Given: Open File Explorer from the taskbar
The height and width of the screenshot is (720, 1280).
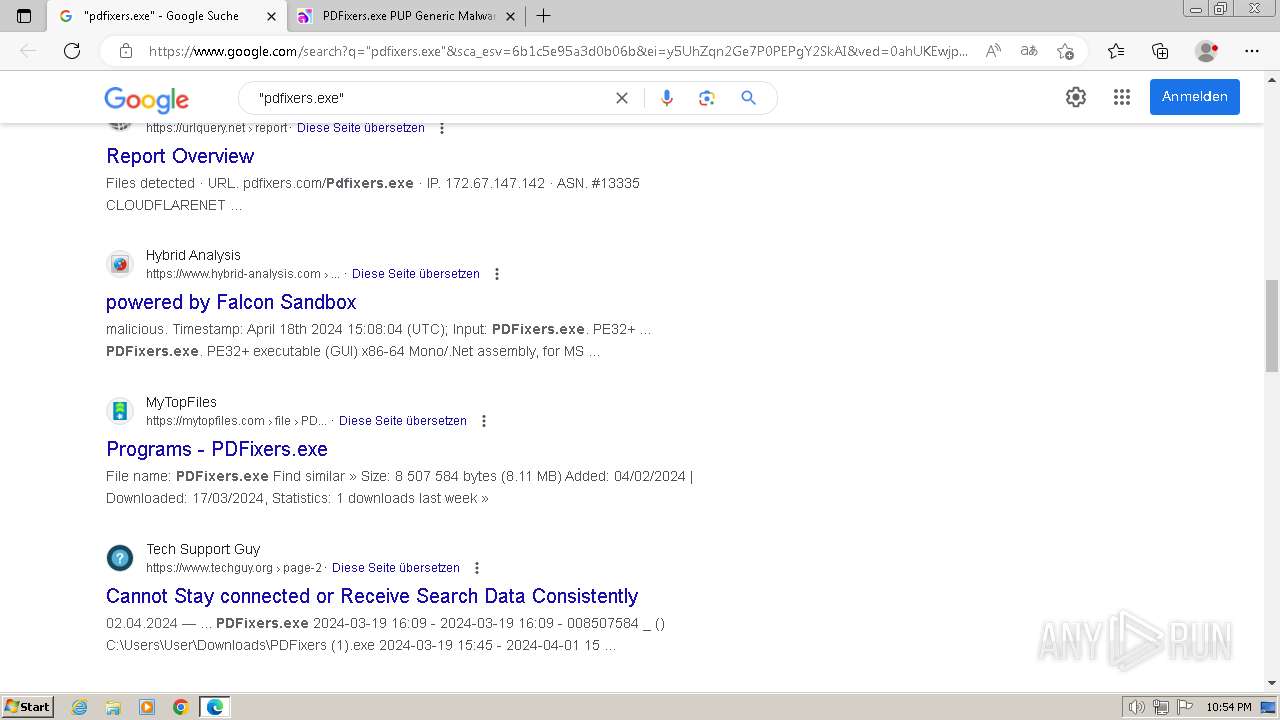Looking at the screenshot, I should point(113,707).
